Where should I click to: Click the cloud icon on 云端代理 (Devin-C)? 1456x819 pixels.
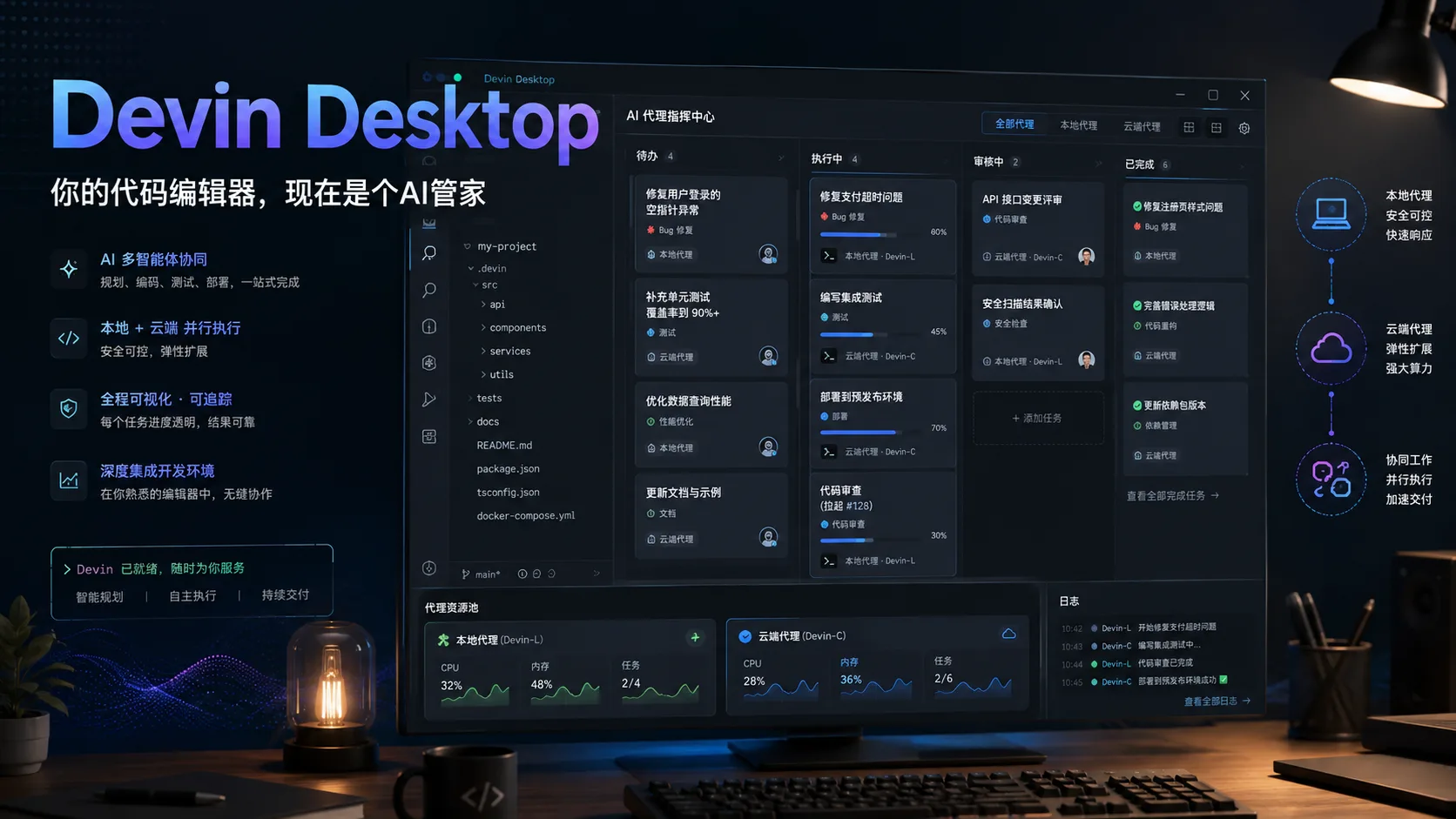(x=1008, y=634)
